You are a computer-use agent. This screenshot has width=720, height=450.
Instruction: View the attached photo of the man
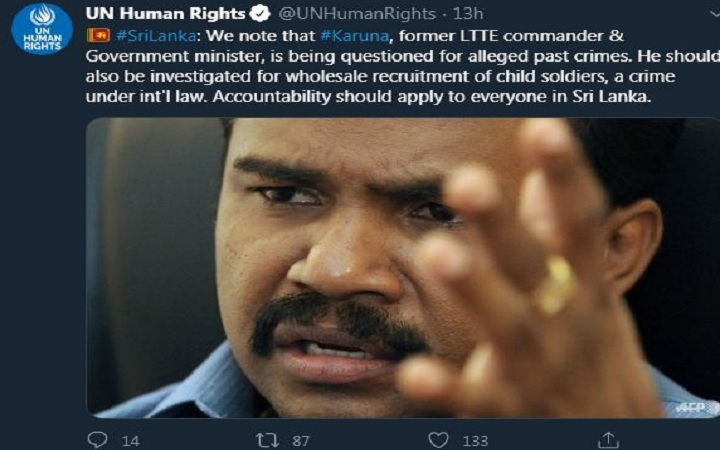[x=403, y=268]
